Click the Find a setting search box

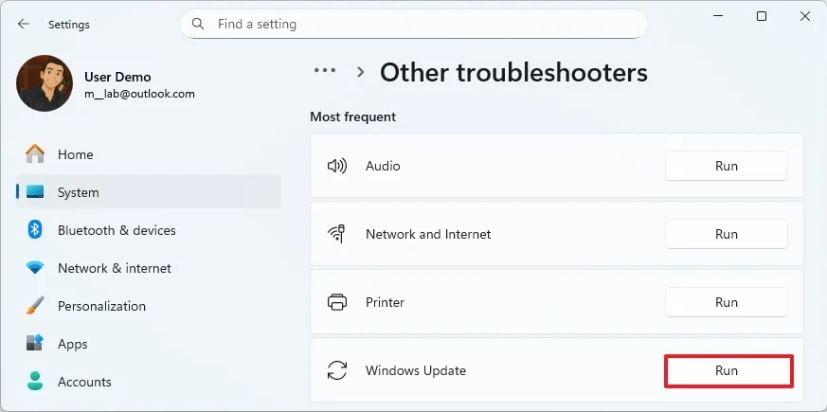420,24
